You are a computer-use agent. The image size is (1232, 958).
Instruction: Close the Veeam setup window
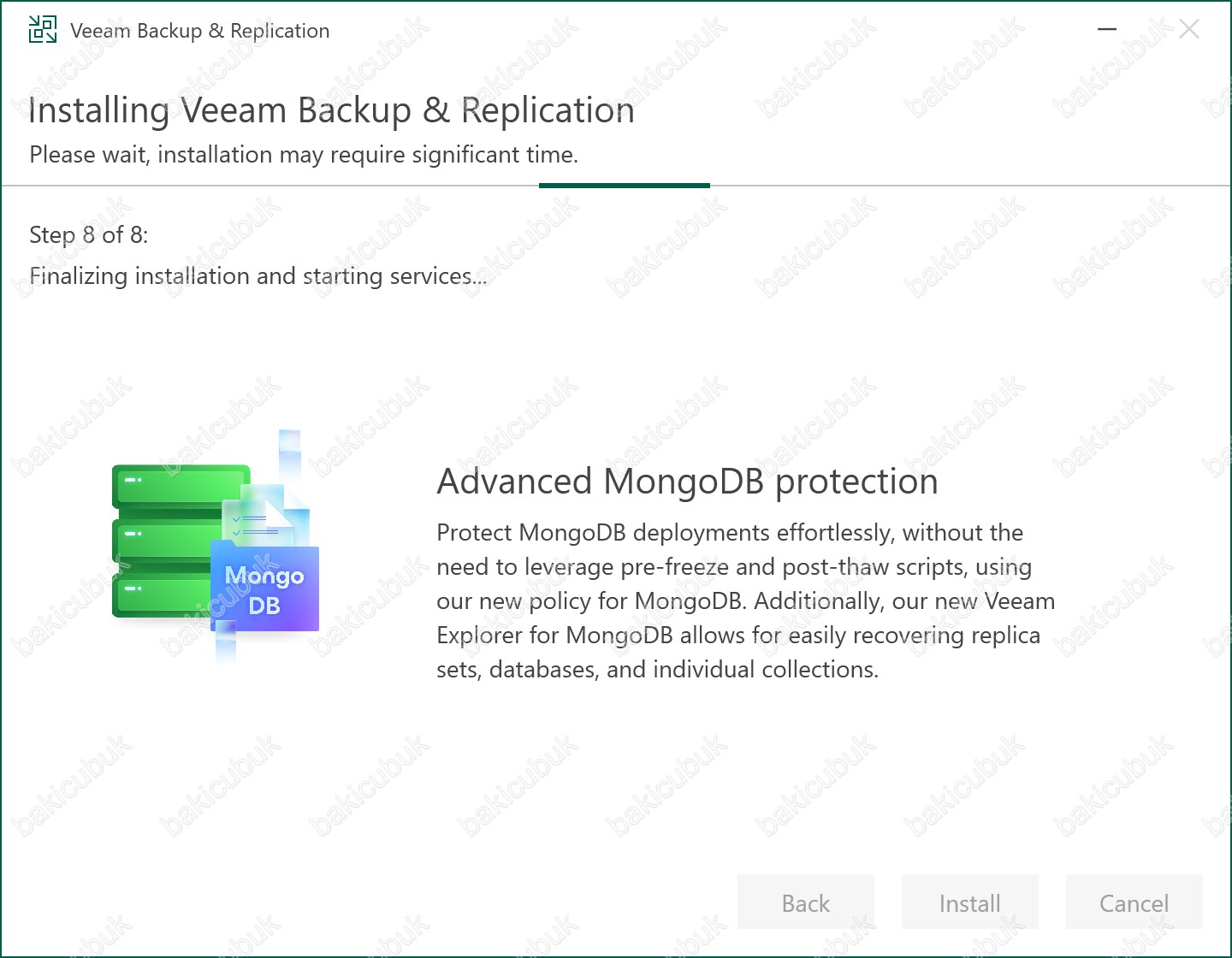coord(1188,29)
